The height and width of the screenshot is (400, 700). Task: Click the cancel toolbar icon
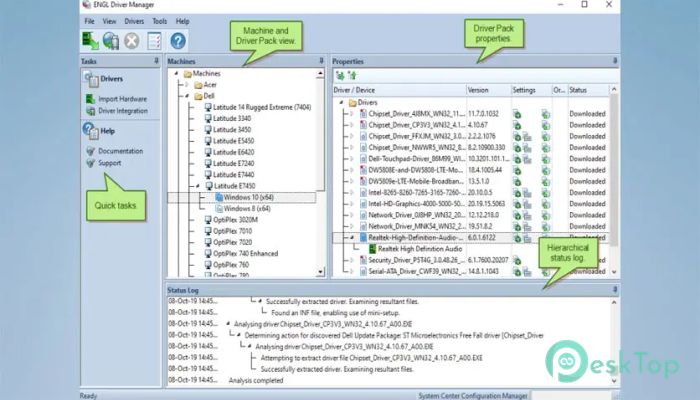coord(132,41)
